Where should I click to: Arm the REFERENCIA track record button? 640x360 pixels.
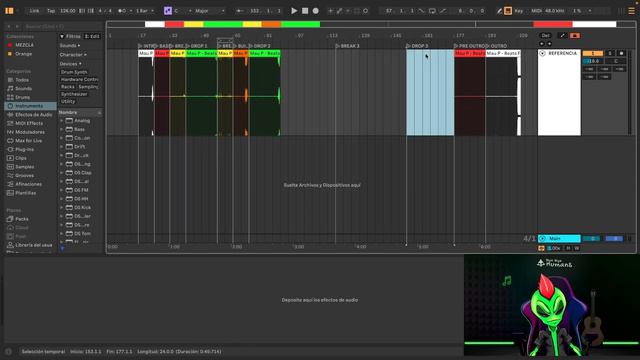pyautogui.click(x=621, y=53)
